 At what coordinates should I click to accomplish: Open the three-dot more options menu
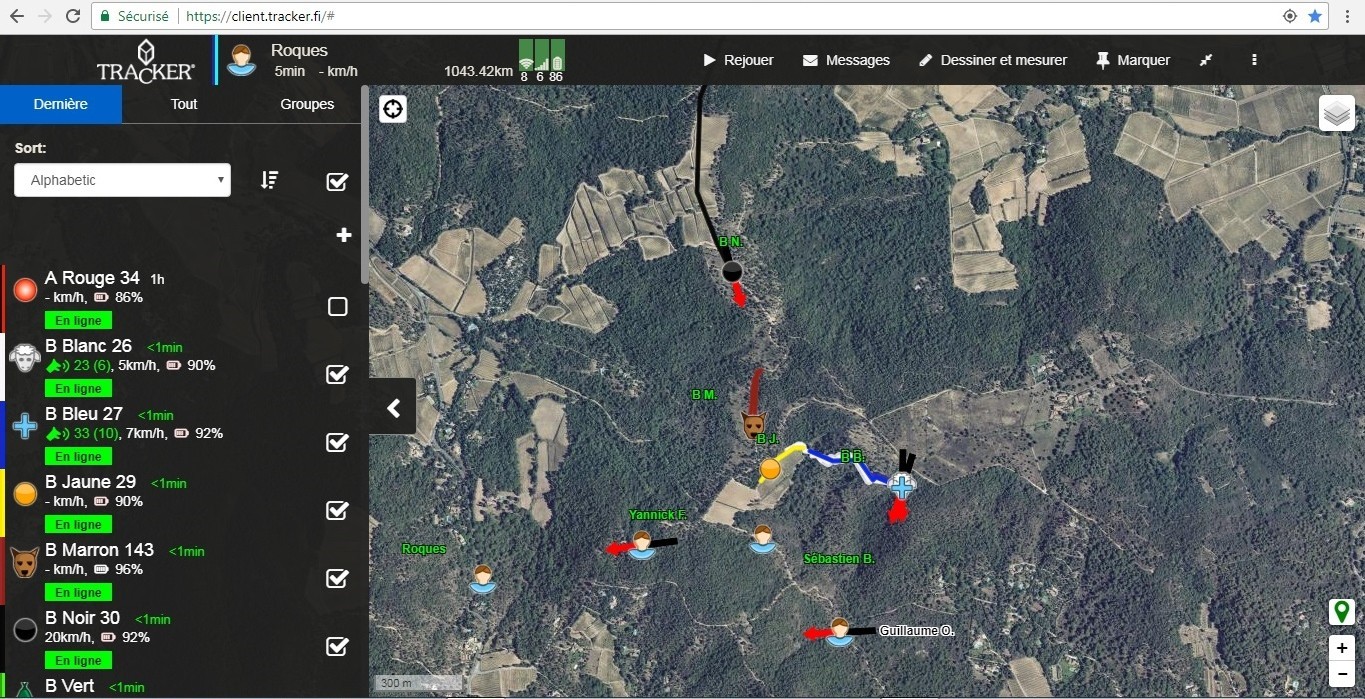coord(1254,60)
